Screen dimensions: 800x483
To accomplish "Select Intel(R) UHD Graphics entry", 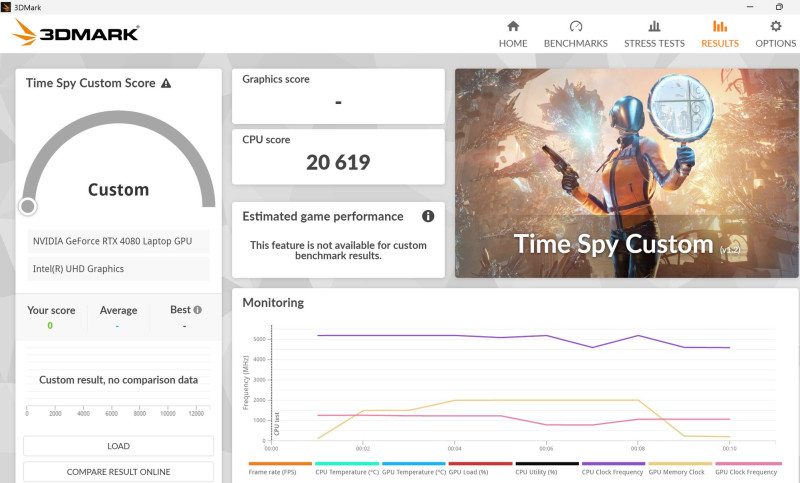I will (x=118, y=269).
